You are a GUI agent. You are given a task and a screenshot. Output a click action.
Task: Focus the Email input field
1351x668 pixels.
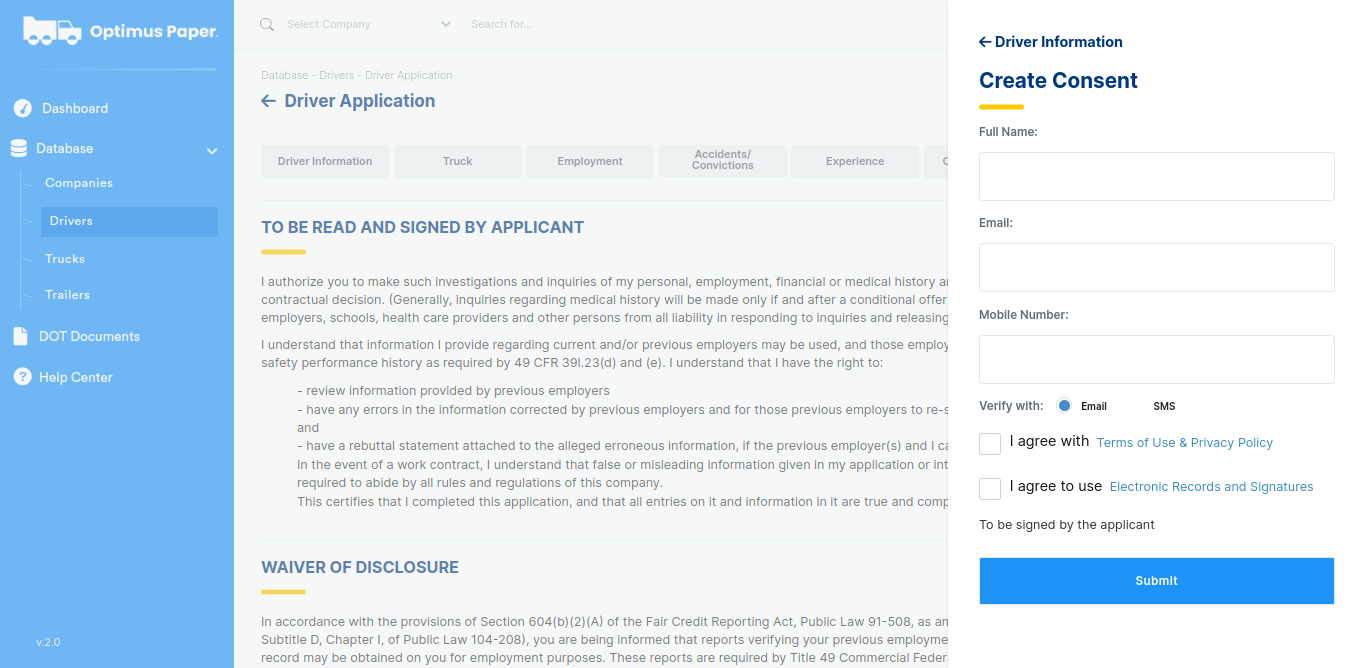coord(1157,267)
